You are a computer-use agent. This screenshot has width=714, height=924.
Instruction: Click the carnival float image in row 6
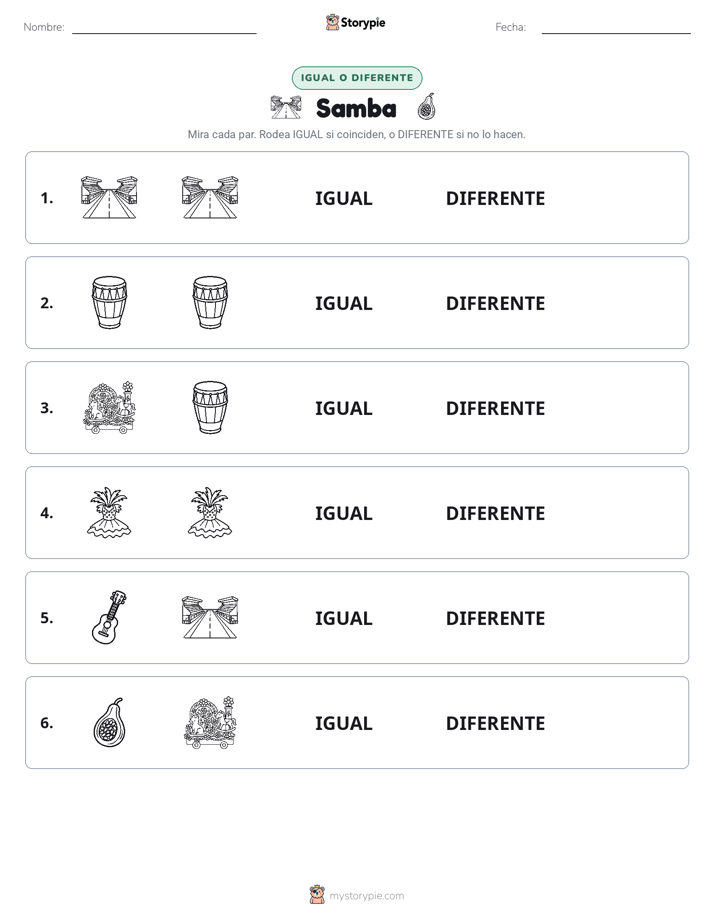[210, 722]
